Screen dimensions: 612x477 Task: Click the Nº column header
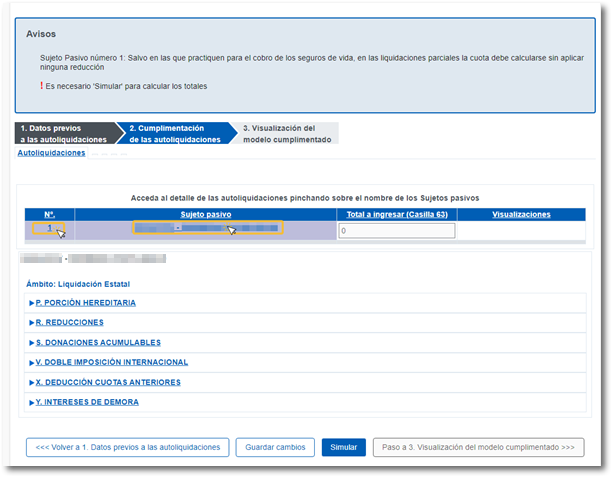[x=49, y=214]
